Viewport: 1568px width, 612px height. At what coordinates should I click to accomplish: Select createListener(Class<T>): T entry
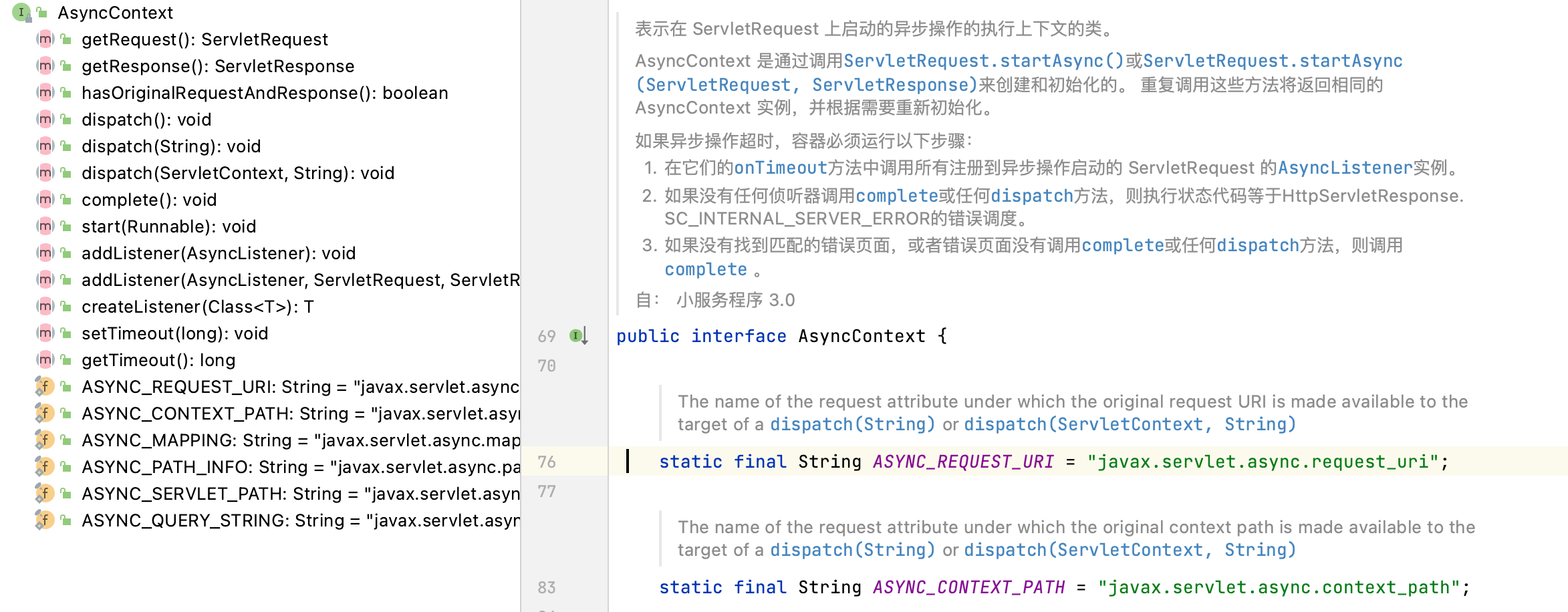coord(197,307)
